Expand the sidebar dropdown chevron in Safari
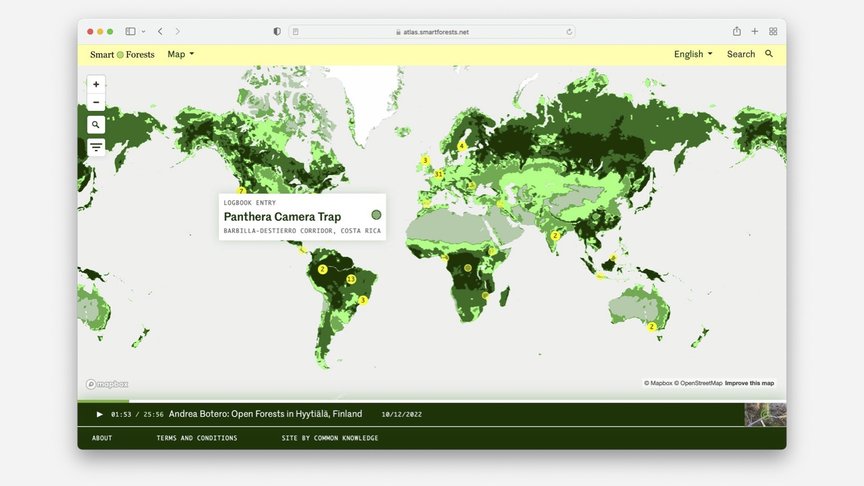This screenshot has height=486, width=864. (143, 31)
